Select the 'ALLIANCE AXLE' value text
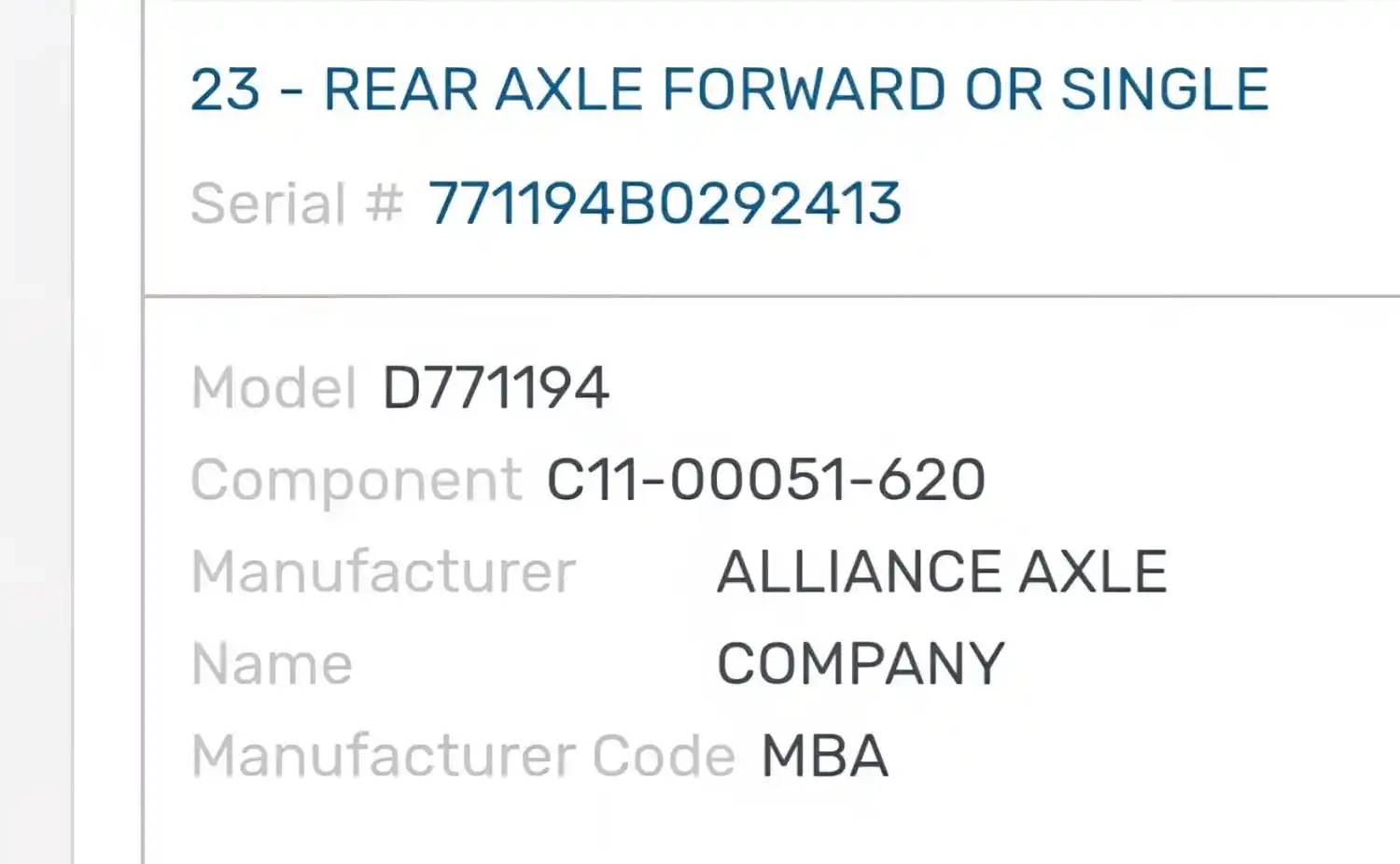1400x864 pixels. pos(941,571)
